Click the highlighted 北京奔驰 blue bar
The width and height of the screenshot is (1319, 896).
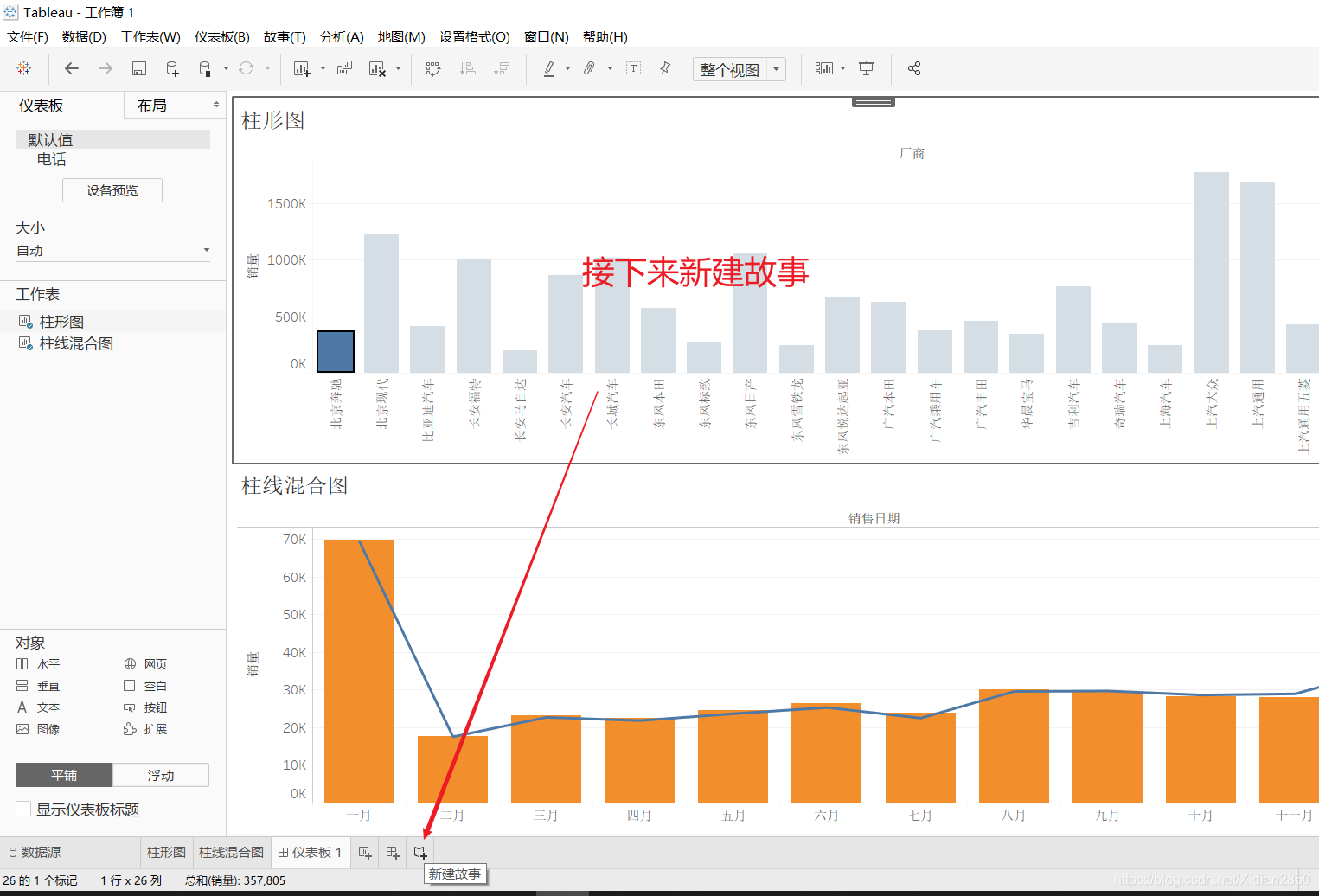pyautogui.click(x=336, y=351)
